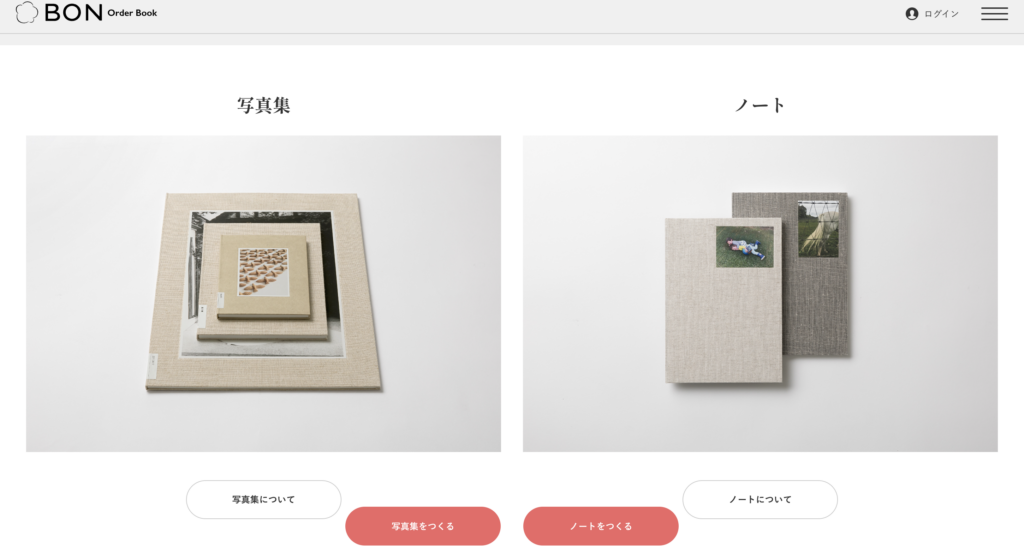Click the 写真集について button
This screenshot has width=1024, height=554.
click(264, 500)
